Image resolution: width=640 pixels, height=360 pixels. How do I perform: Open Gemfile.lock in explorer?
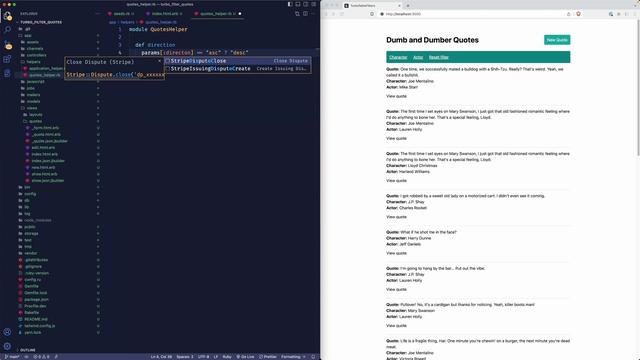pos(36,293)
